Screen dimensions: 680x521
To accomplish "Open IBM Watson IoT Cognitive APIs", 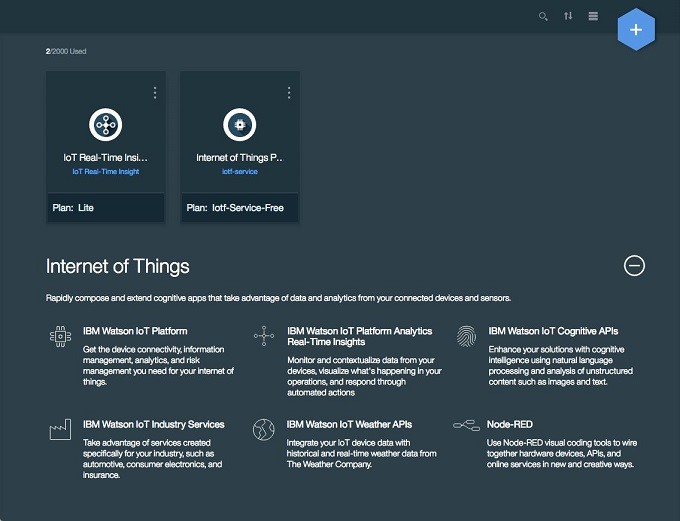I will point(553,331).
